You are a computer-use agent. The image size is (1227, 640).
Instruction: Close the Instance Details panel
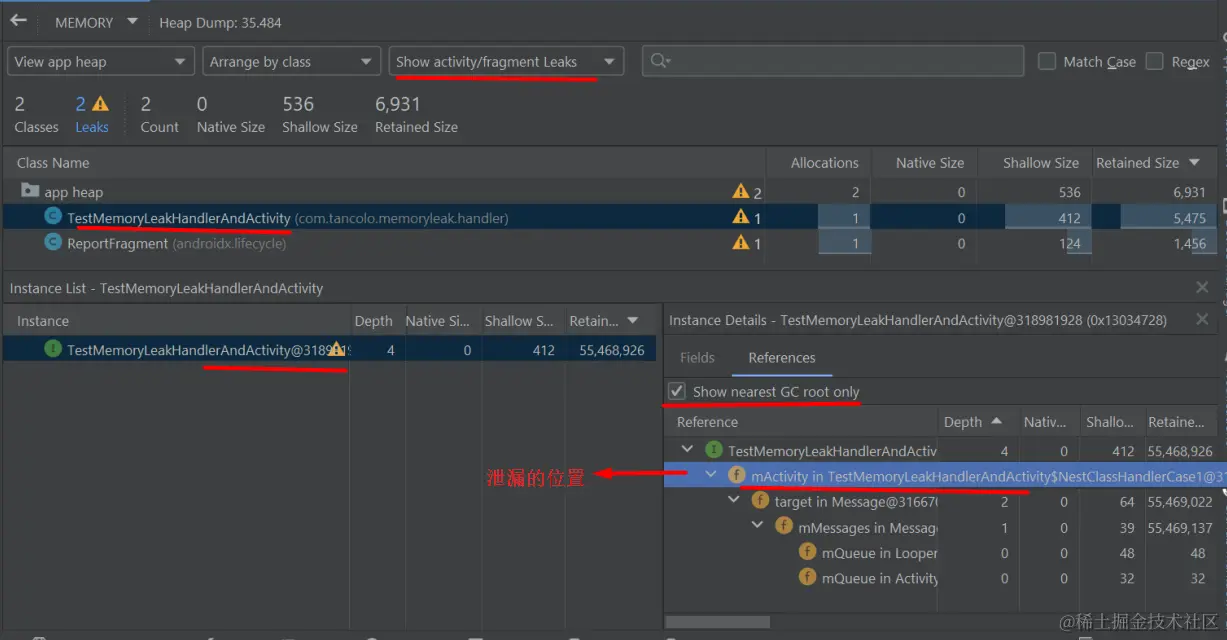coord(1203,320)
